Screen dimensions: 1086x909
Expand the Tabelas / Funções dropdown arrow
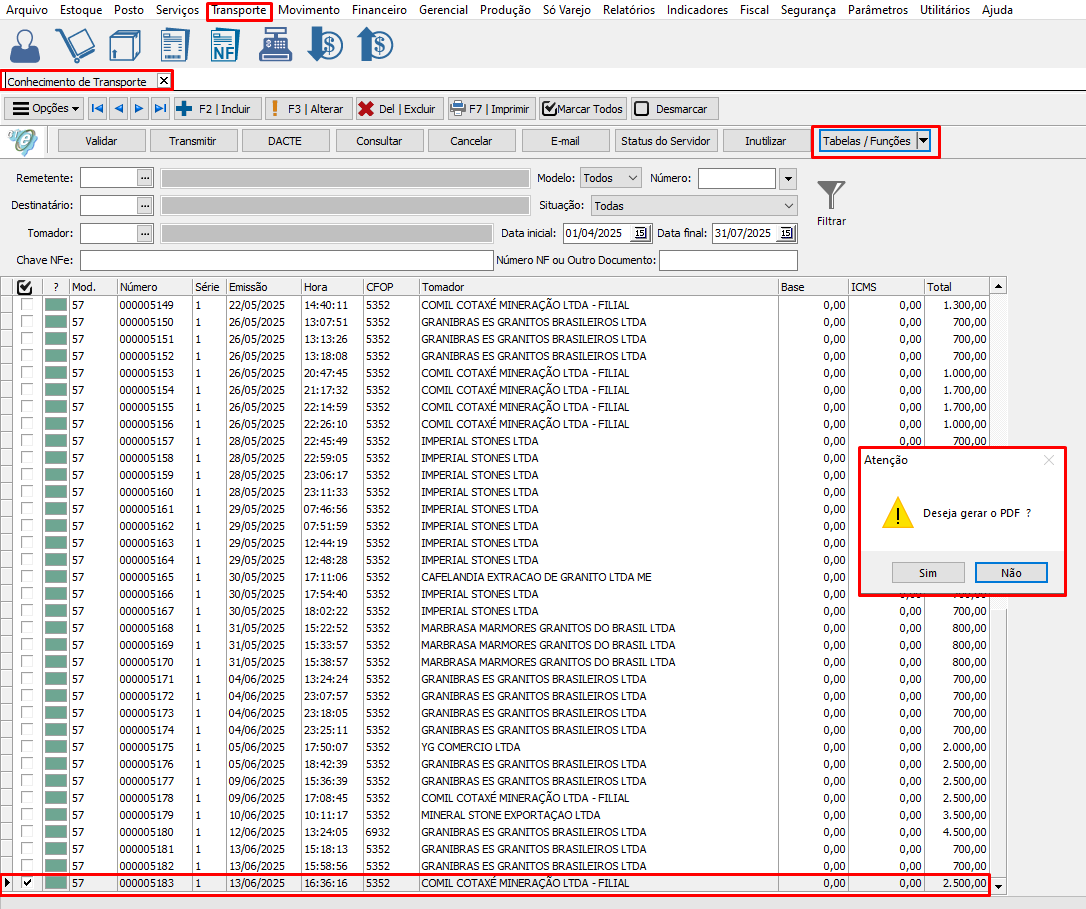click(x=924, y=141)
